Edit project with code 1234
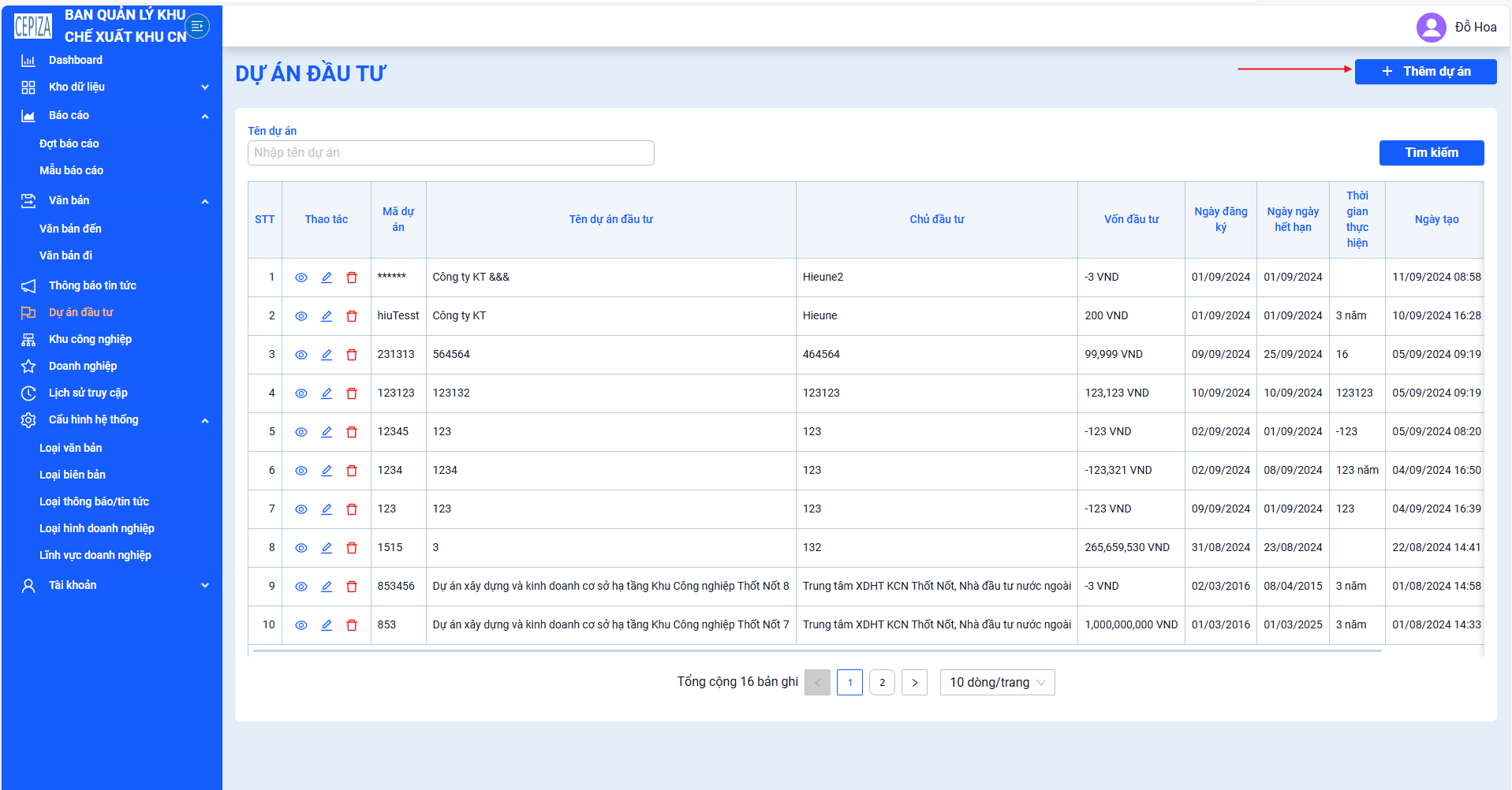The image size is (1512, 790). [327, 471]
